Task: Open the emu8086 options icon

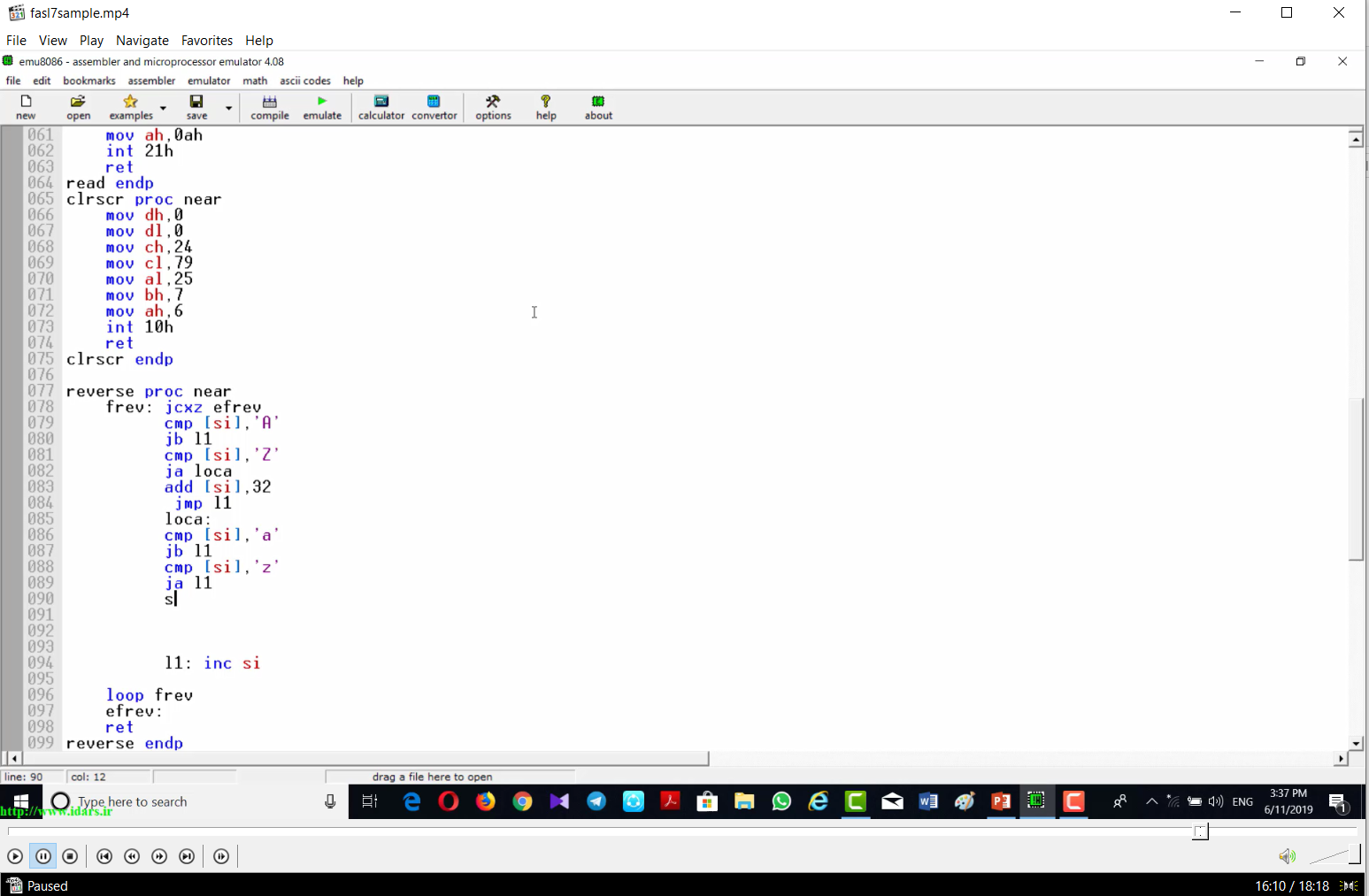Action: coord(493,107)
